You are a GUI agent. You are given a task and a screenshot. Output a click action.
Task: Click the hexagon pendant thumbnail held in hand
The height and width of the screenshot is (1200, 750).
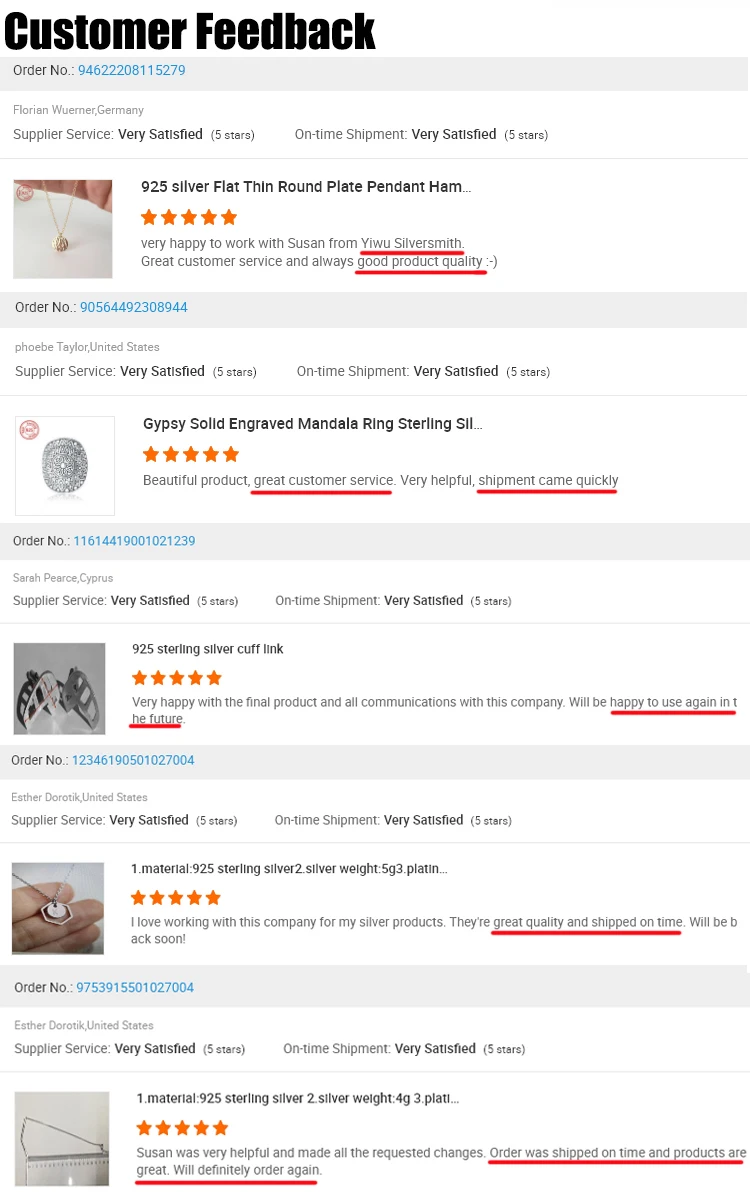[58, 908]
